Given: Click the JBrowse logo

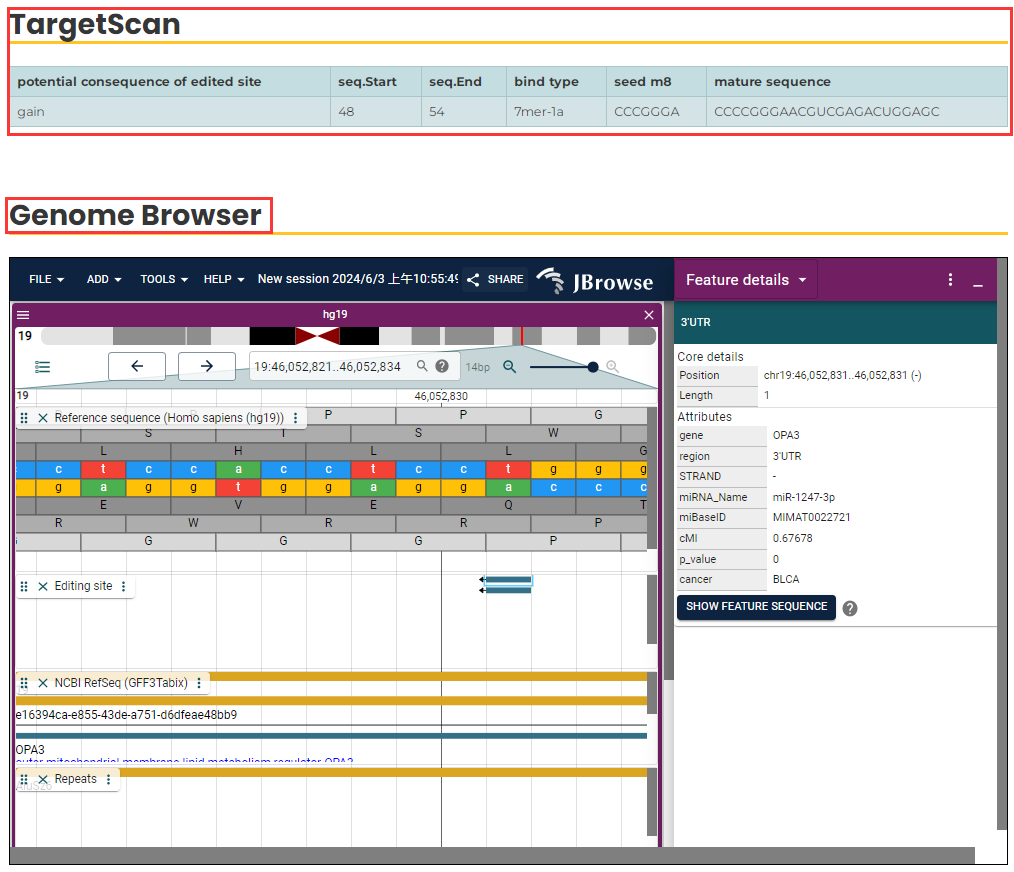Looking at the screenshot, I should point(595,281).
